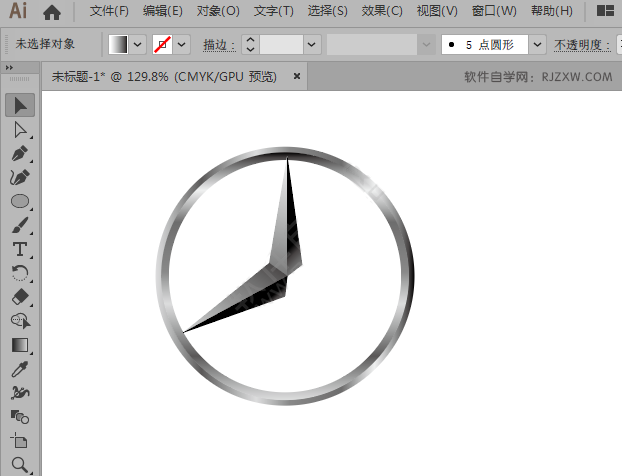Open the 5 点圆形 brush dropdown arrow
Screen dimensions: 622x476
pyautogui.click(x=537, y=44)
